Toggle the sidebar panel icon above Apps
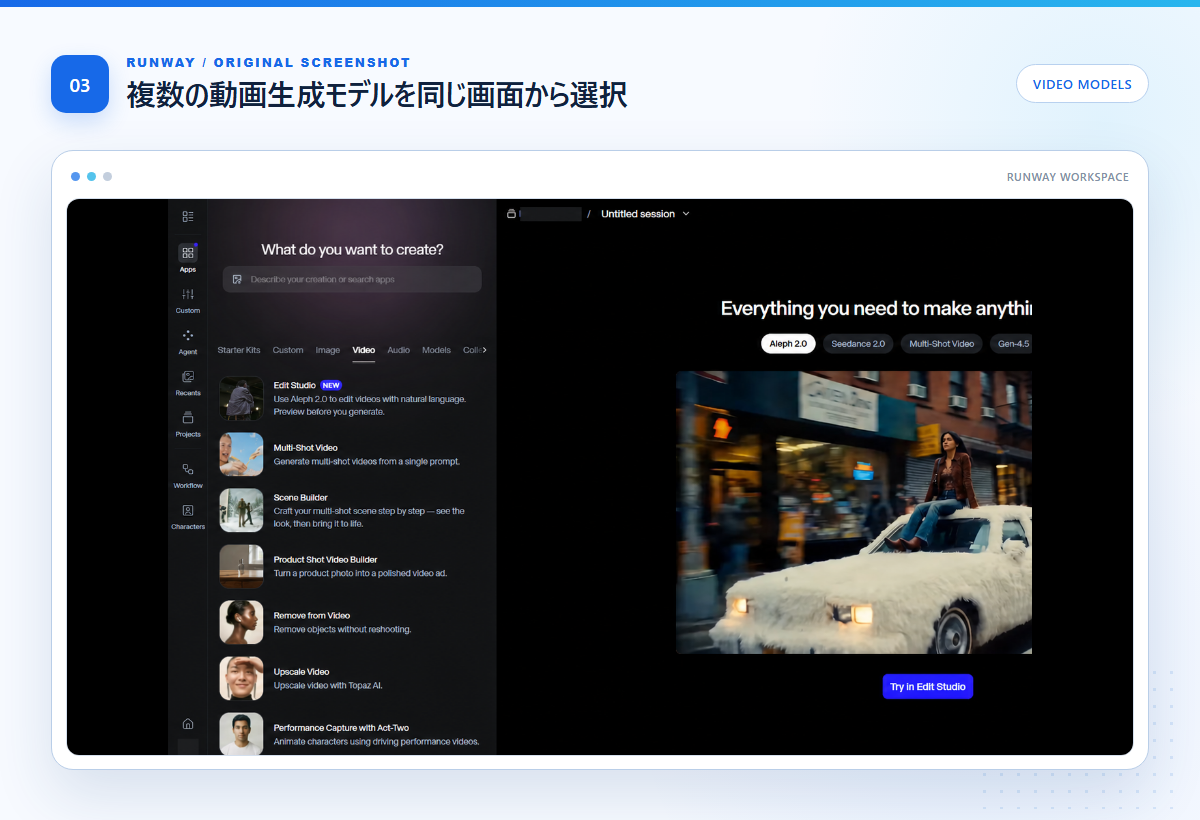The image size is (1200, 820). click(x=188, y=216)
